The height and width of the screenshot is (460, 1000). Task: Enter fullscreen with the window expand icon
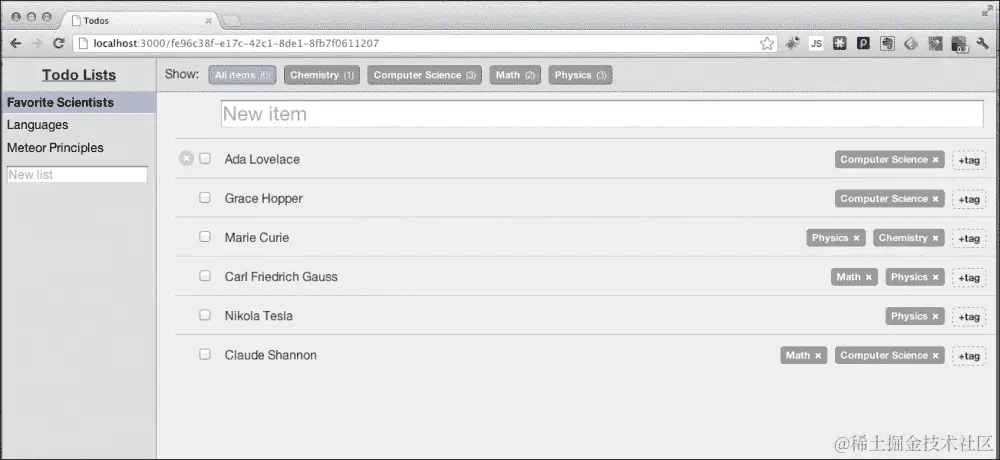tap(987, 10)
